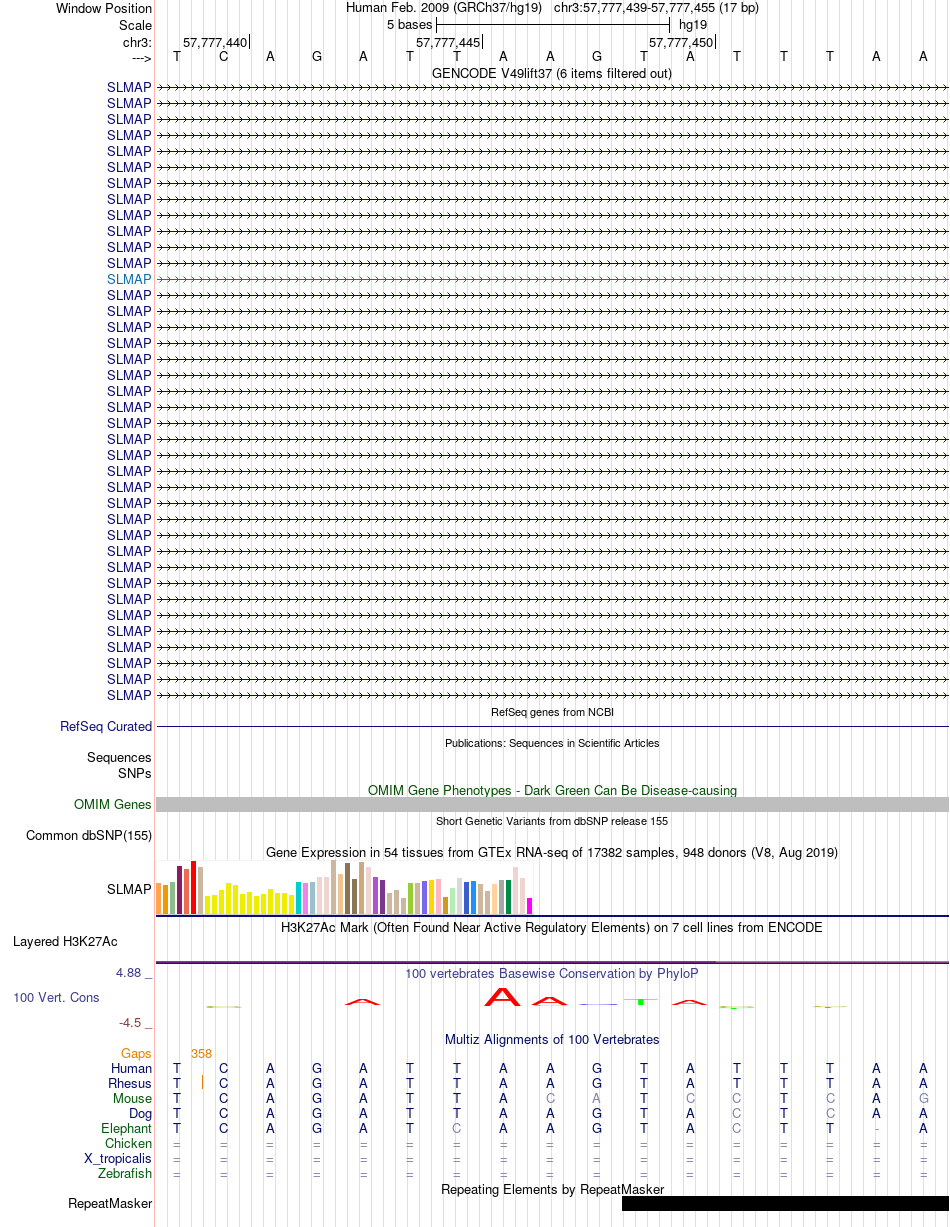The width and height of the screenshot is (950, 1227).
Task: Click the chr3: ruler label
Action: pyautogui.click(x=137, y=42)
